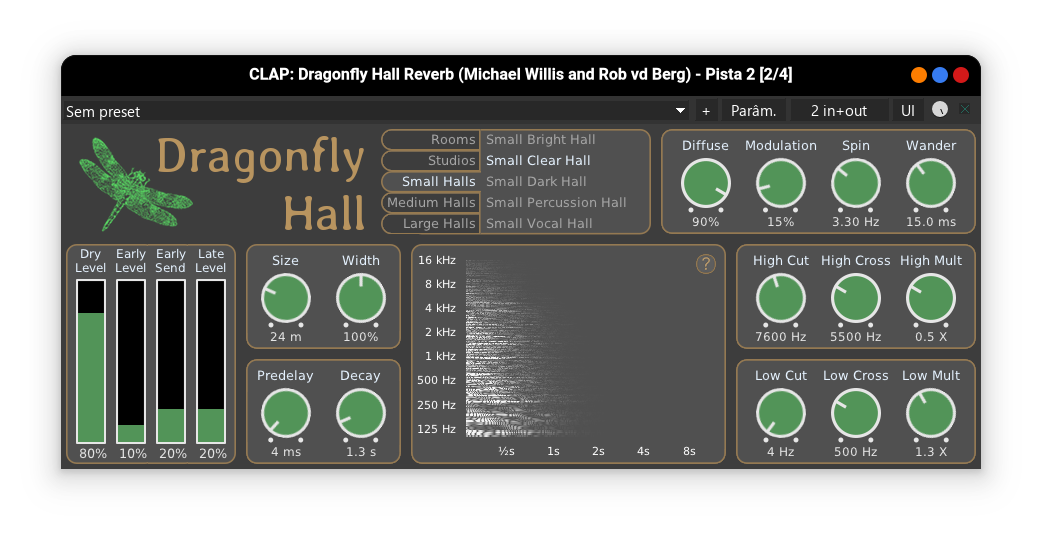The width and height of the screenshot is (1042, 536).
Task: Click the Diffuse knob
Action: tap(705, 183)
